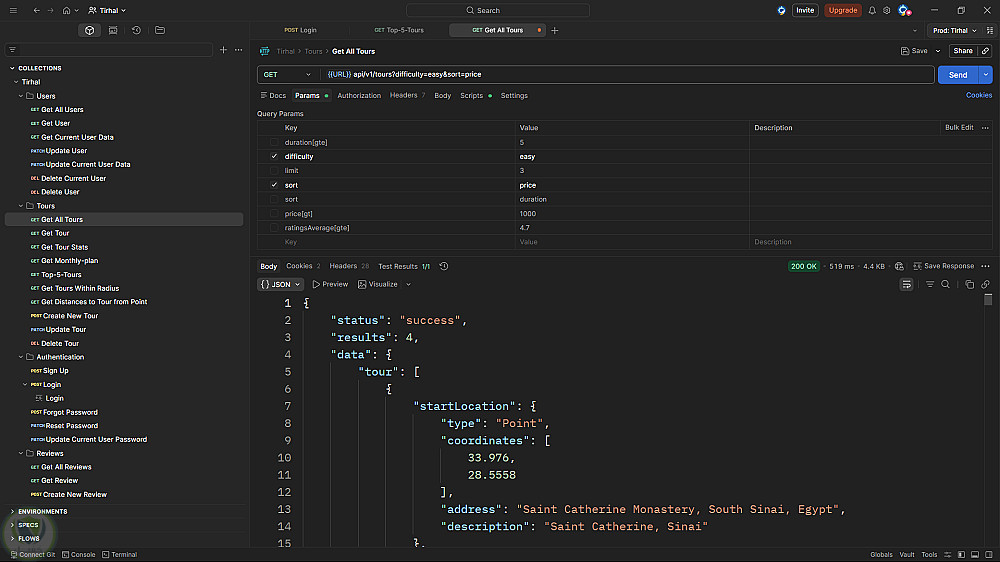The image size is (1000, 562).
Task: Open the History icon in the sidebar
Action: 136,30
